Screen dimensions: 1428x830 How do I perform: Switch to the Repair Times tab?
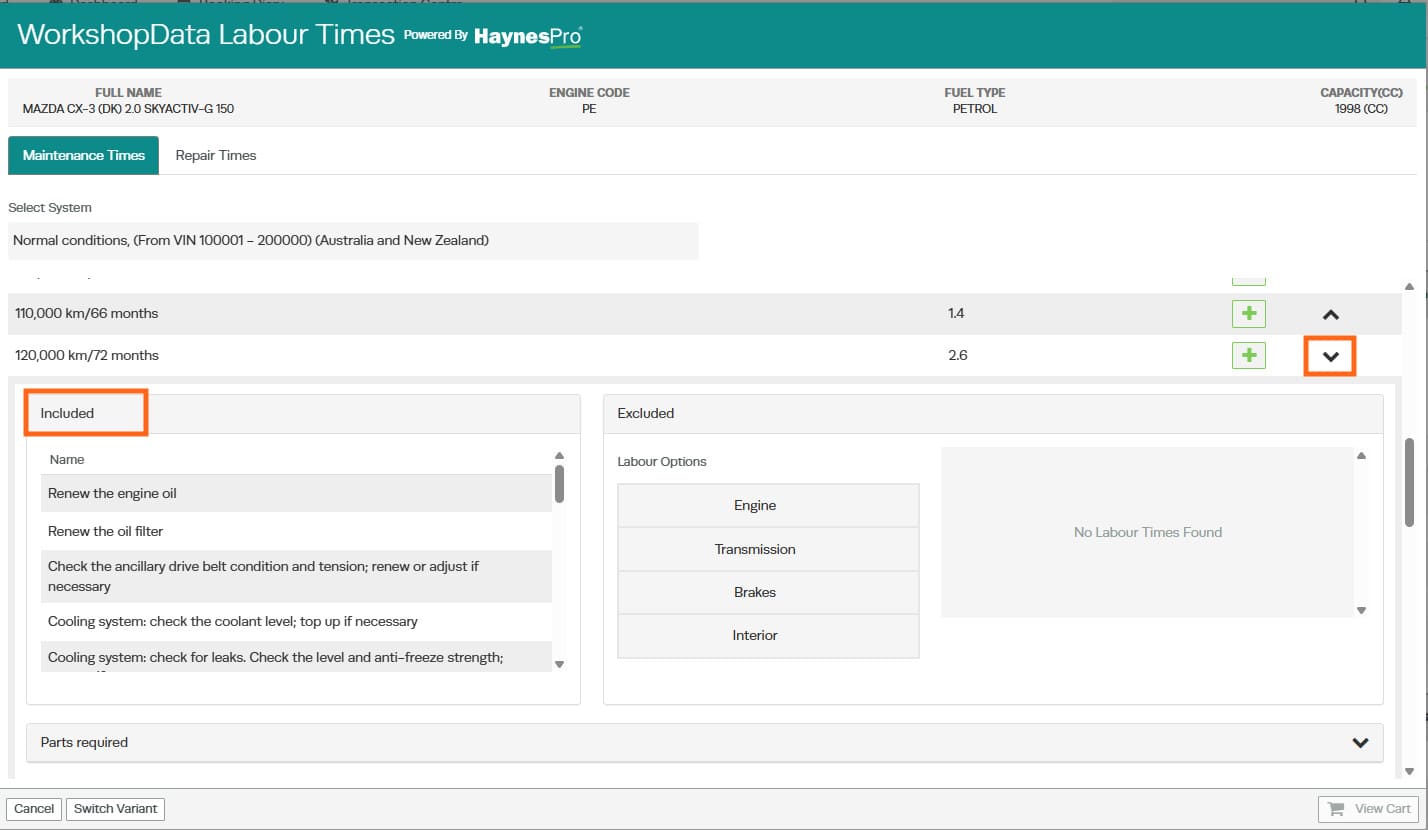(x=216, y=155)
